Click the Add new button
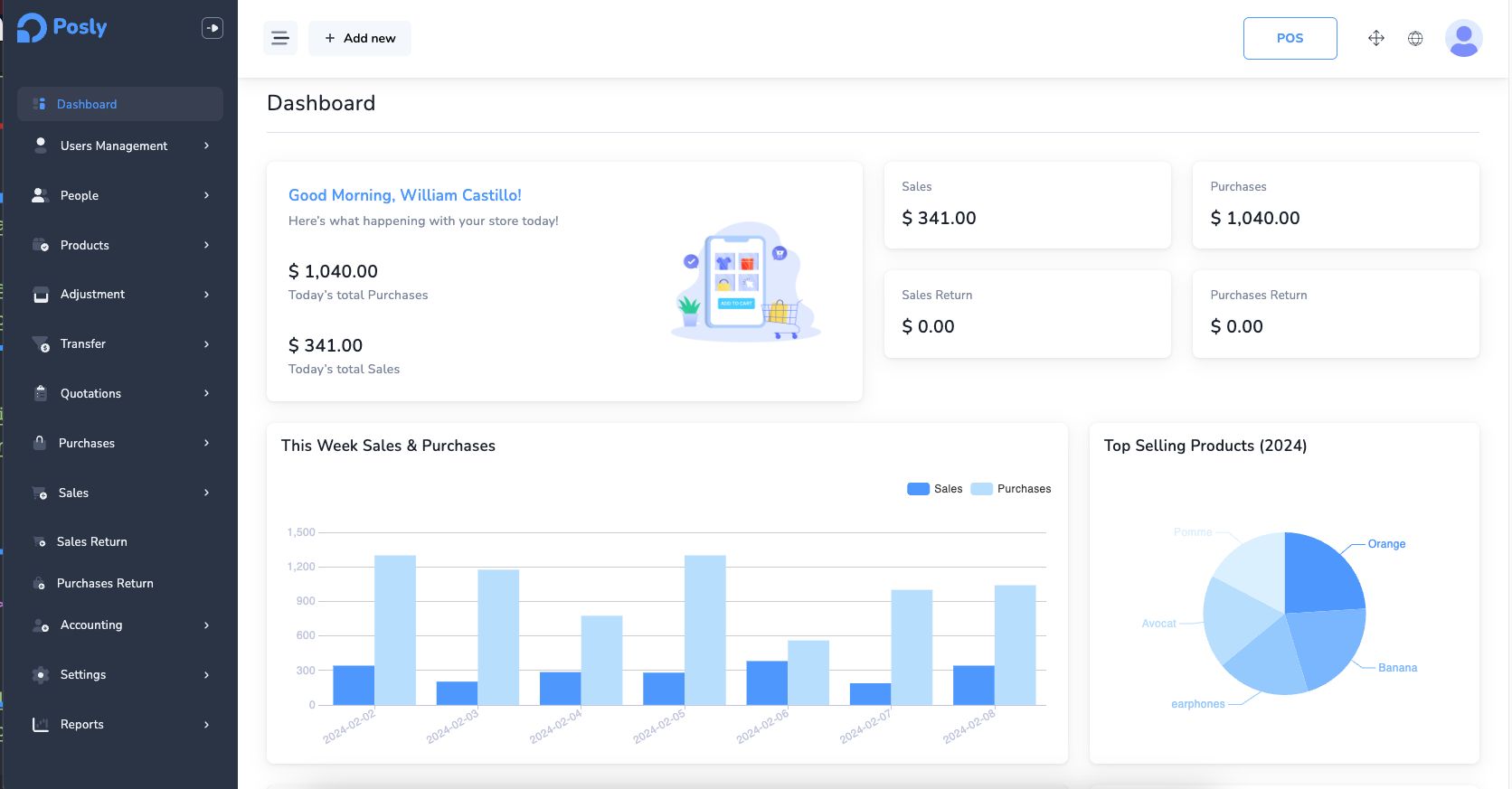 pos(360,38)
